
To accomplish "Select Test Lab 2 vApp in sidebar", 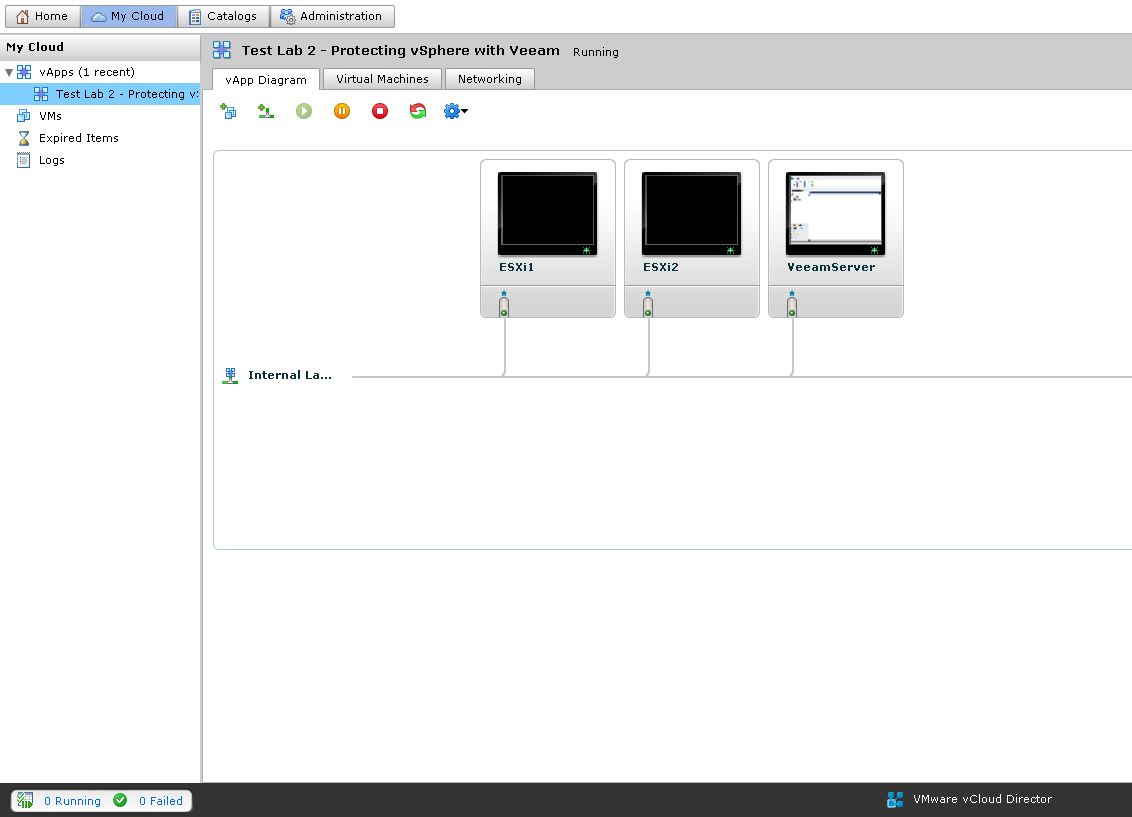I will click(x=100, y=94).
